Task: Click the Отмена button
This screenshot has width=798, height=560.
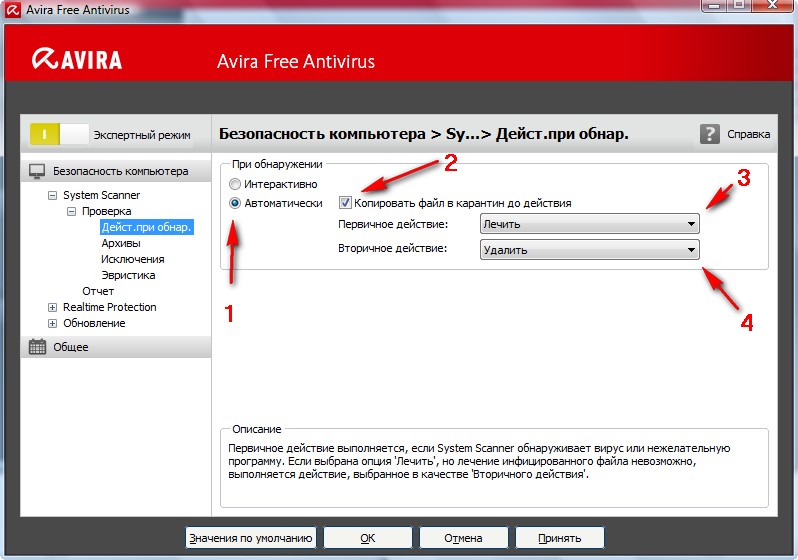Action: pos(463,538)
